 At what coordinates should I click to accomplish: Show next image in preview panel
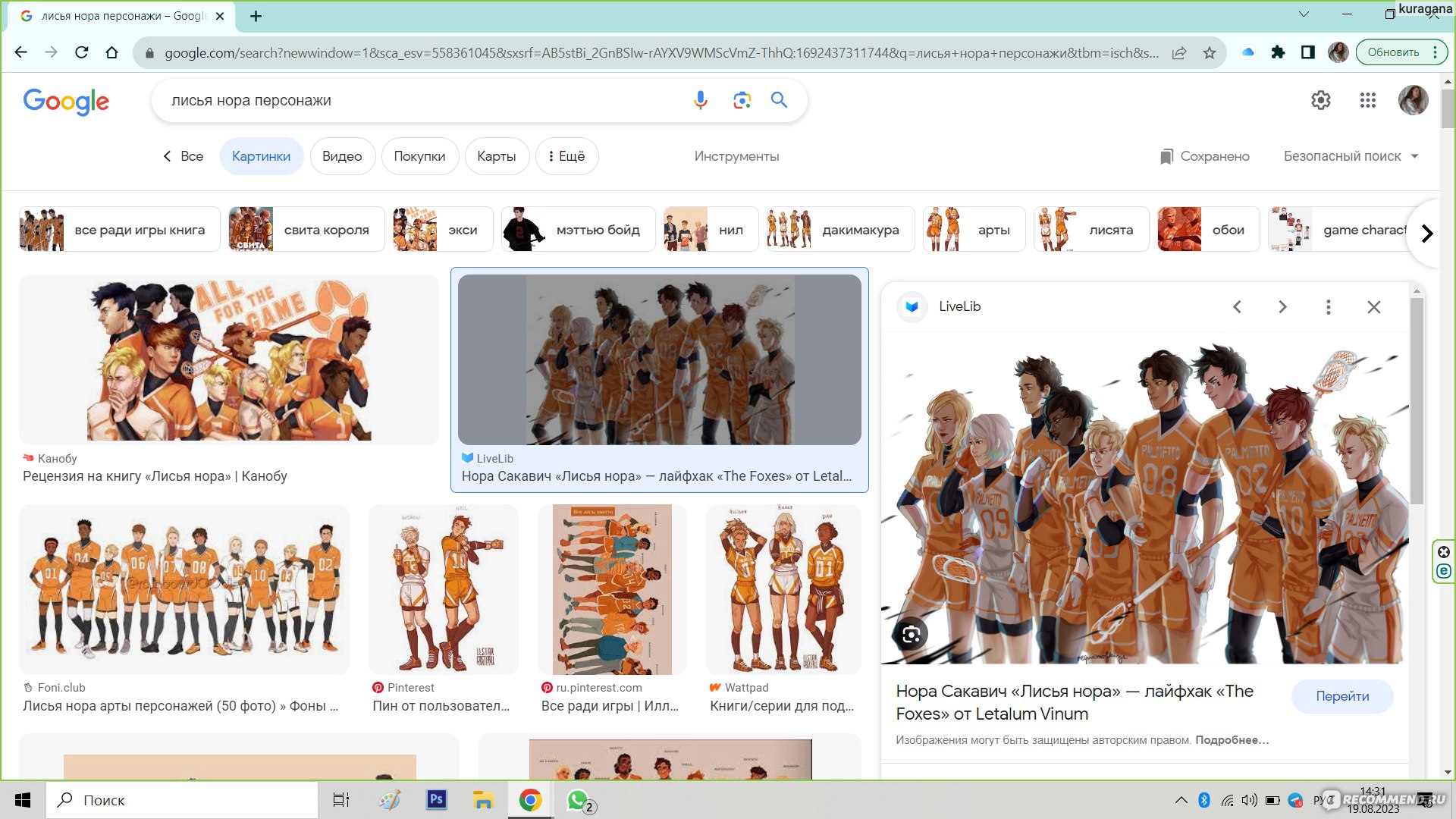point(1282,306)
